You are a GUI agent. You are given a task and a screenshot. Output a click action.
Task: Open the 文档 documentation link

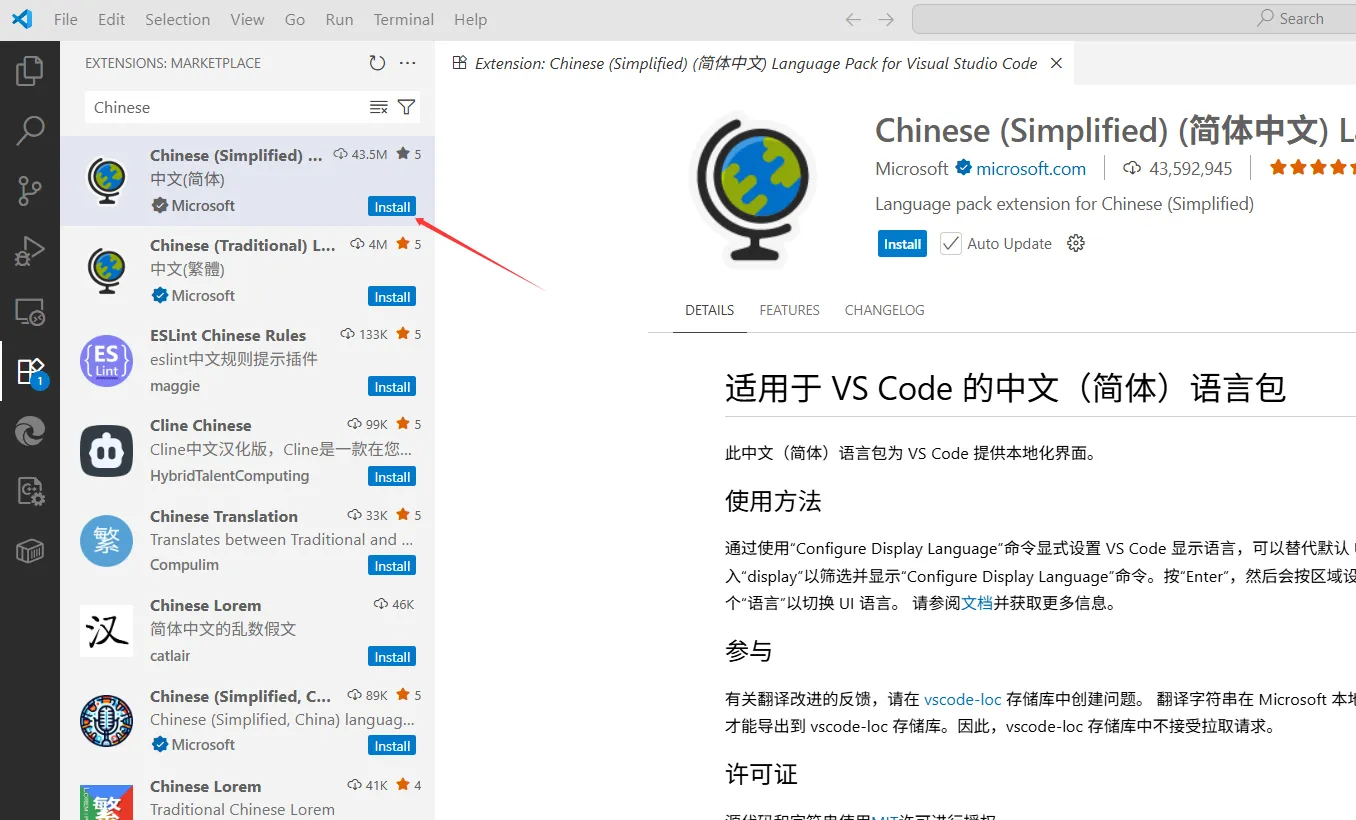[977, 603]
